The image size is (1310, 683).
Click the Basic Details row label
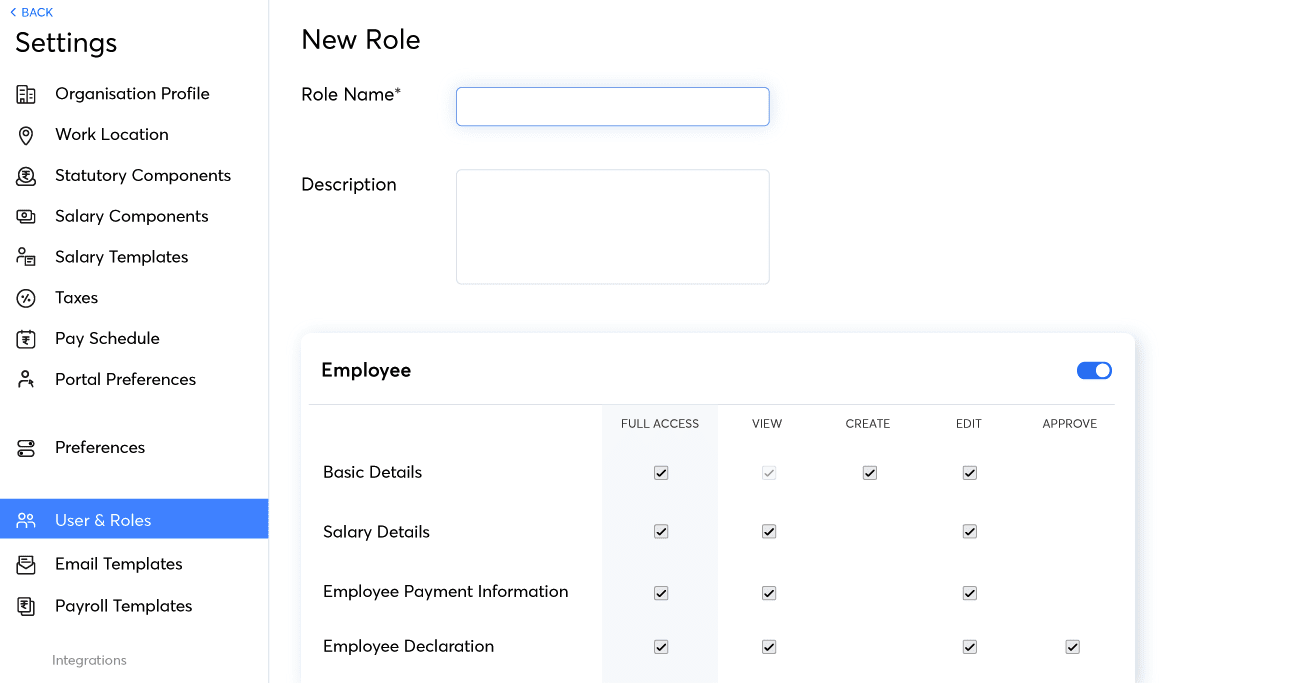point(372,472)
